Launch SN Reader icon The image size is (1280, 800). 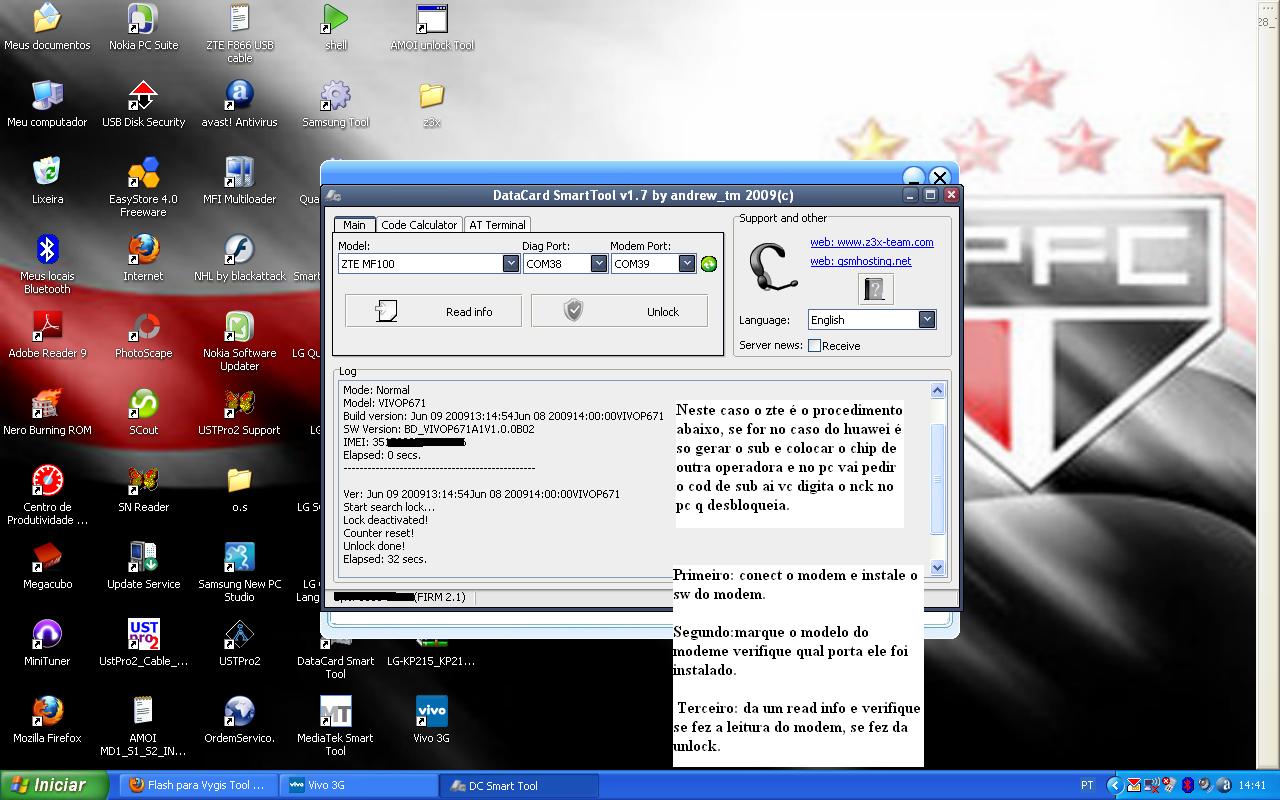(x=143, y=489)
